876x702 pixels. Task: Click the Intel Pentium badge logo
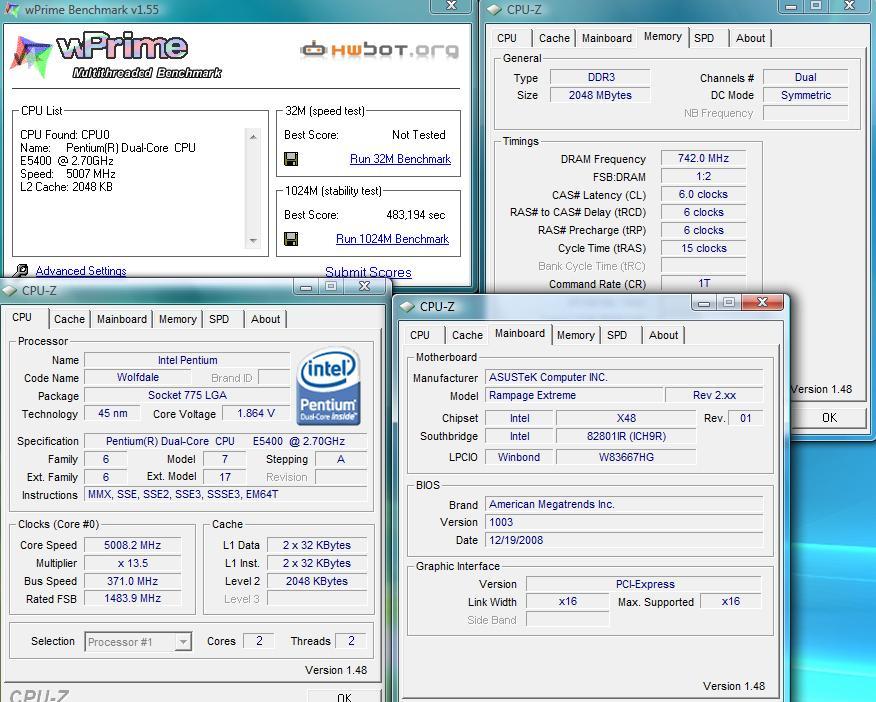click(x=328, y=386)
